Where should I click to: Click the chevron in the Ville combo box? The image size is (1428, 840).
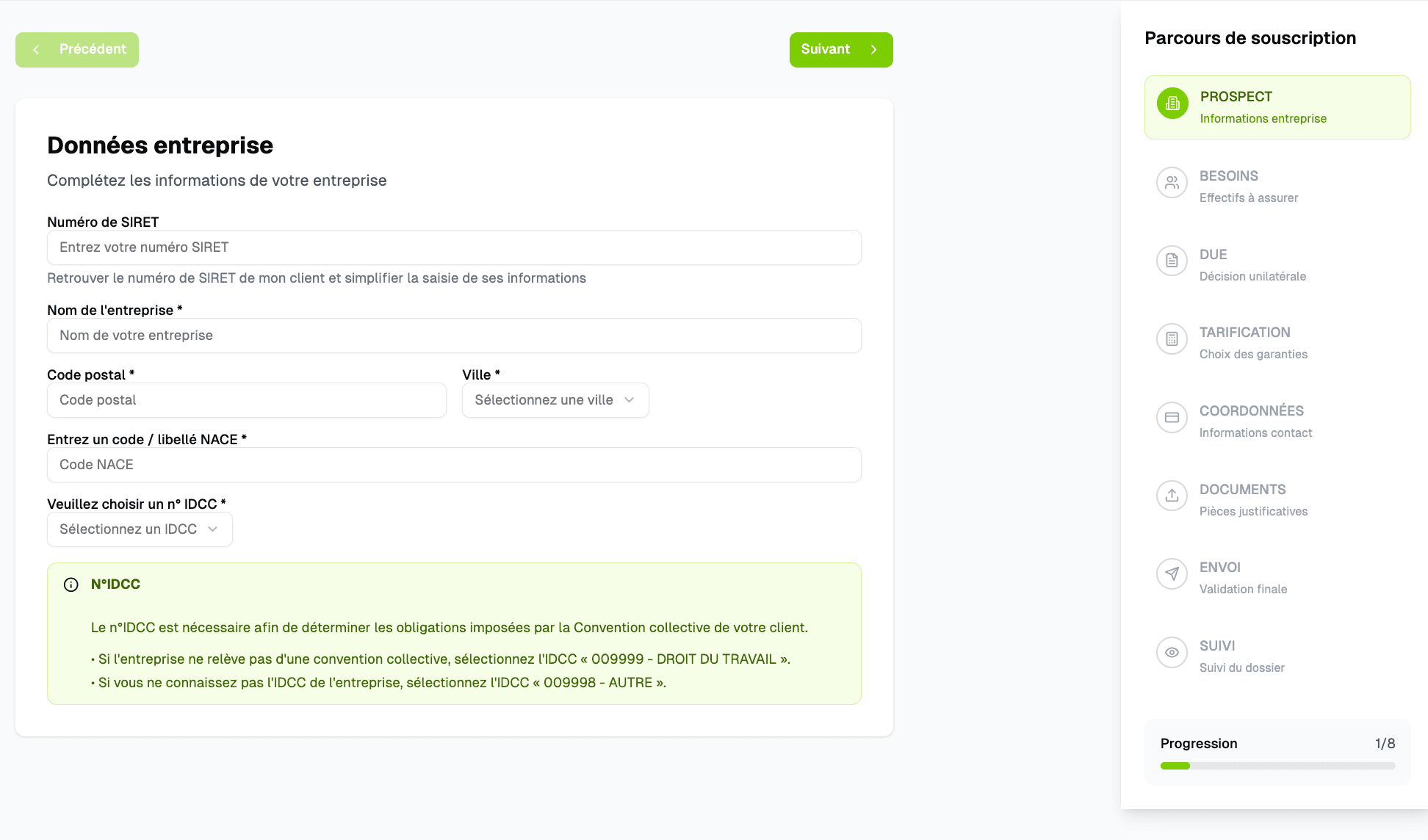point(630,400)
